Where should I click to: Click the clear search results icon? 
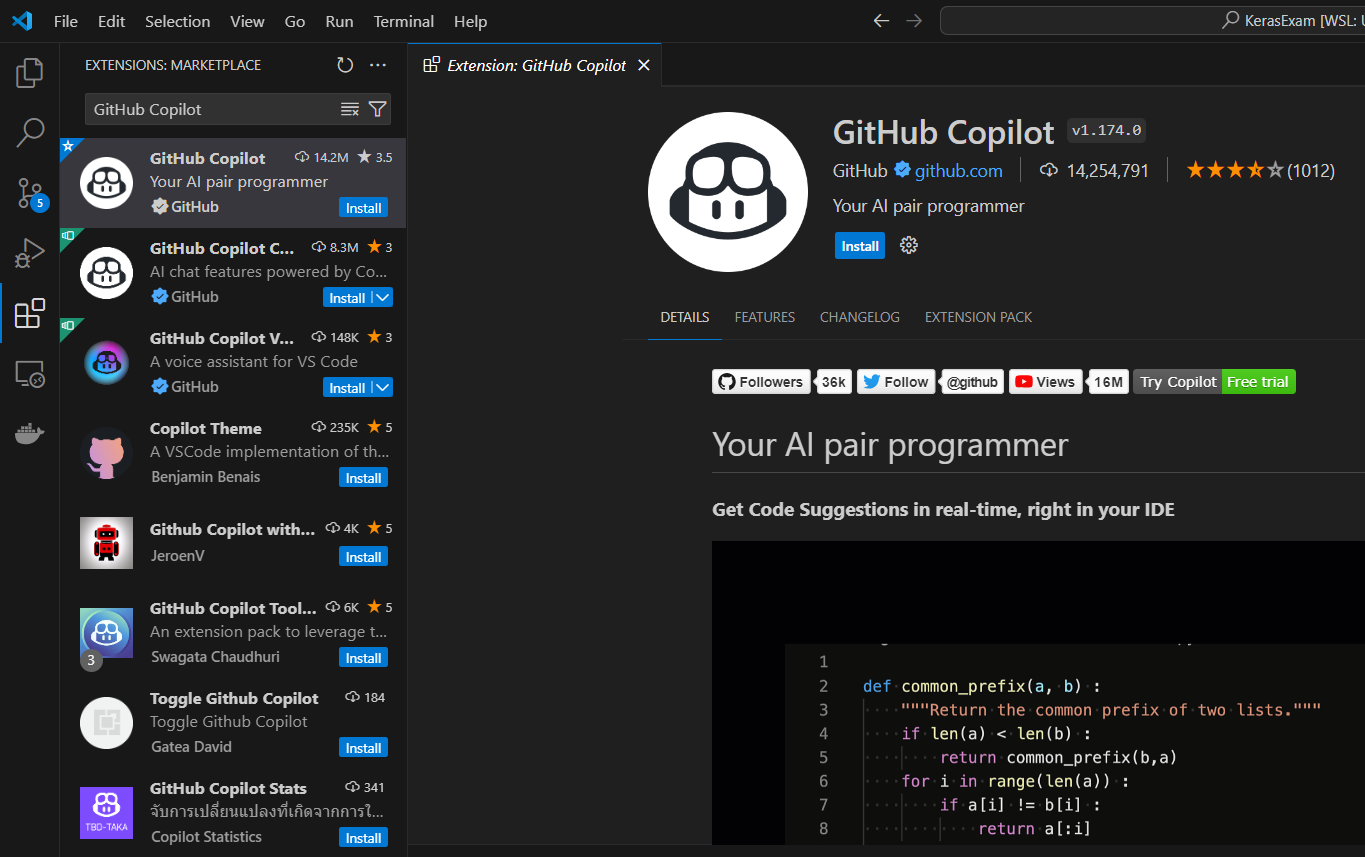tap(351, 109)
